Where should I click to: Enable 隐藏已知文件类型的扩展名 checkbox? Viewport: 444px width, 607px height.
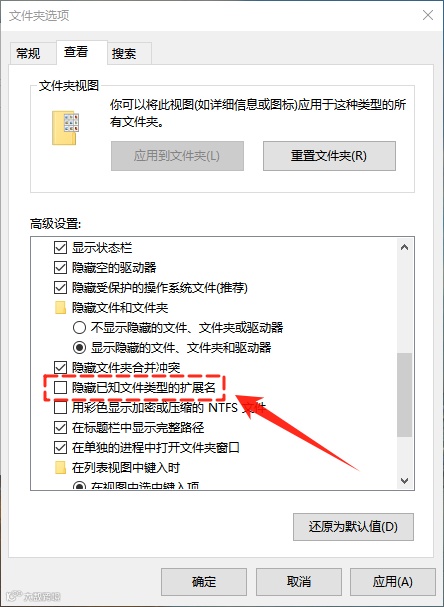pyautogui.click(x=60, y=387)
